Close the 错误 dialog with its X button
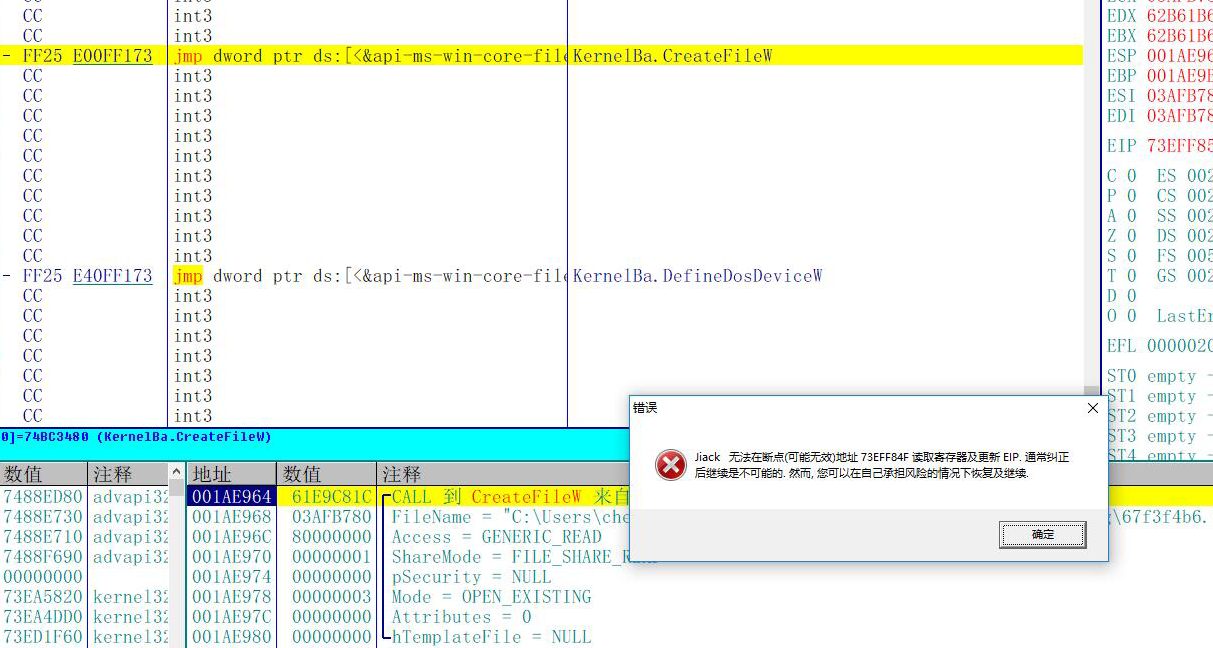The image size is (1213, 648). pyautogui.click(x=1091, y=408)
